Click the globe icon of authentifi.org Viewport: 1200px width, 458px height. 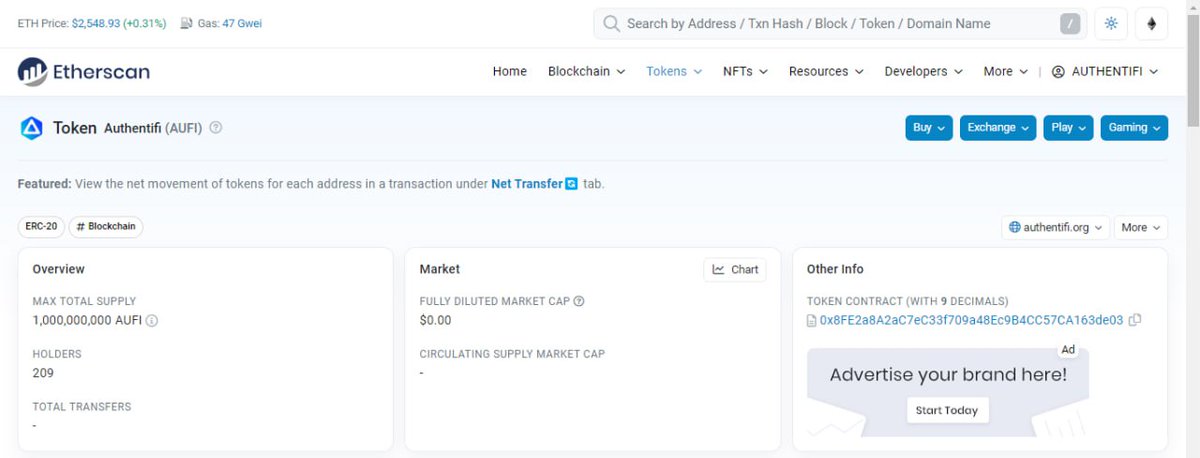[x=1015, y=228]
